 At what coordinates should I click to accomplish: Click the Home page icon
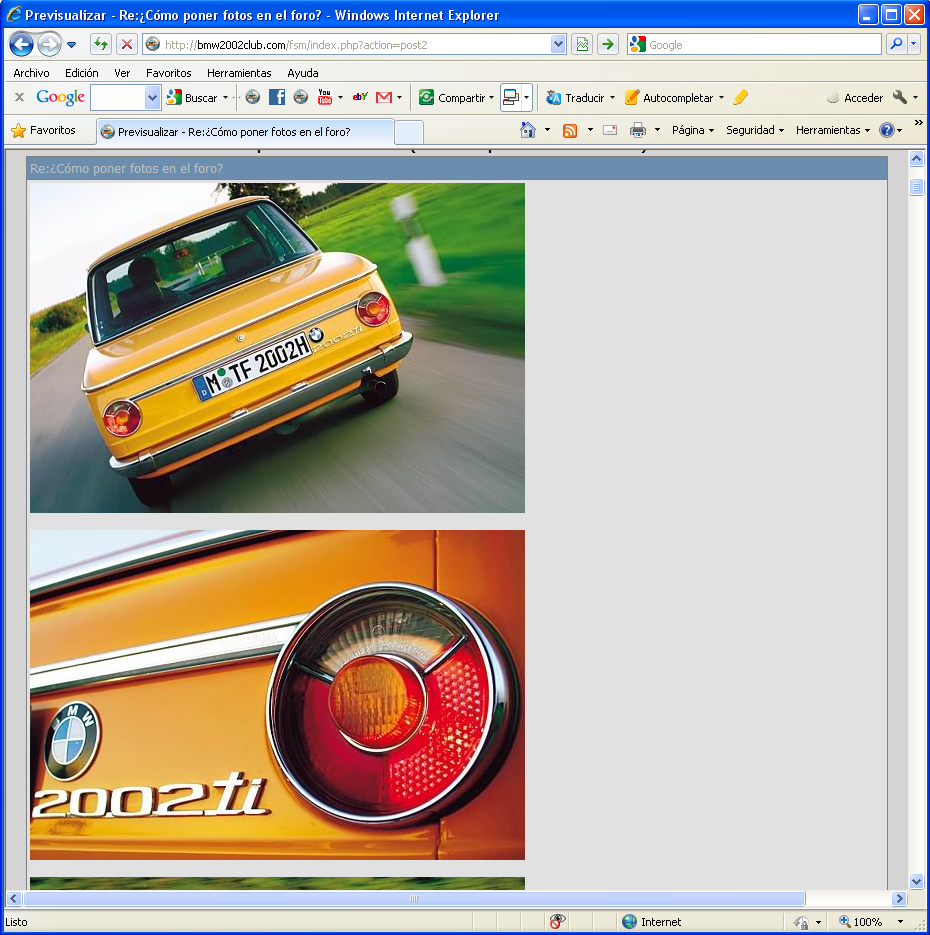point(528,130)
